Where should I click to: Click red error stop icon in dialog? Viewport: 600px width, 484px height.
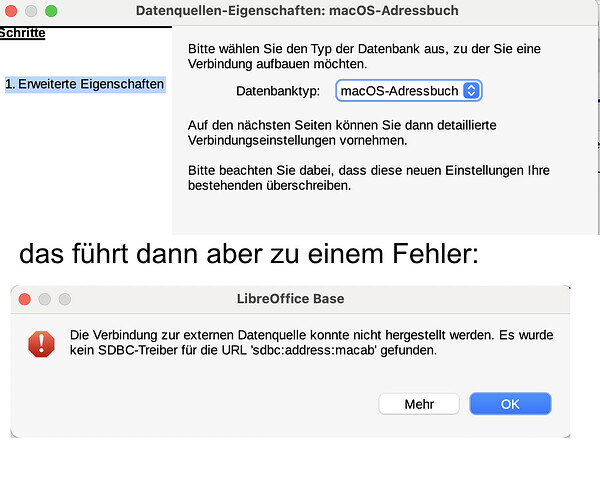[41, 344]
